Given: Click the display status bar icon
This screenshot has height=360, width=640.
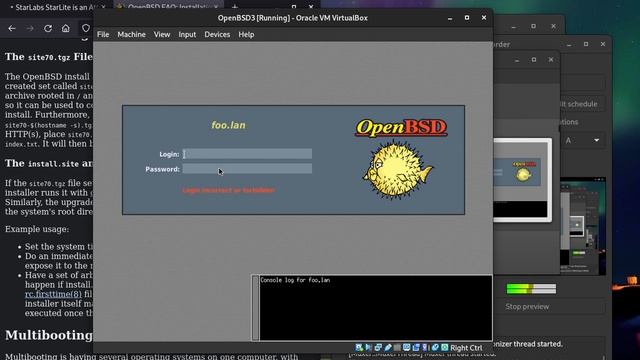Looking at the screenshot, I should 407,348.
